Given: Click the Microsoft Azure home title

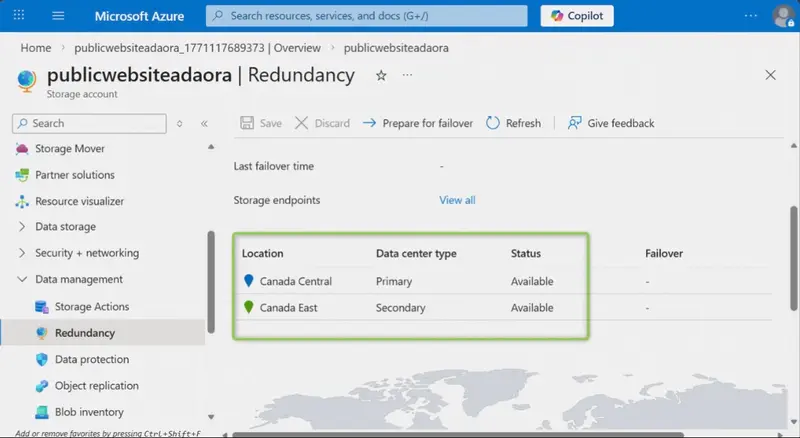Looking at the screenshot, I should [x=139, y=16].
